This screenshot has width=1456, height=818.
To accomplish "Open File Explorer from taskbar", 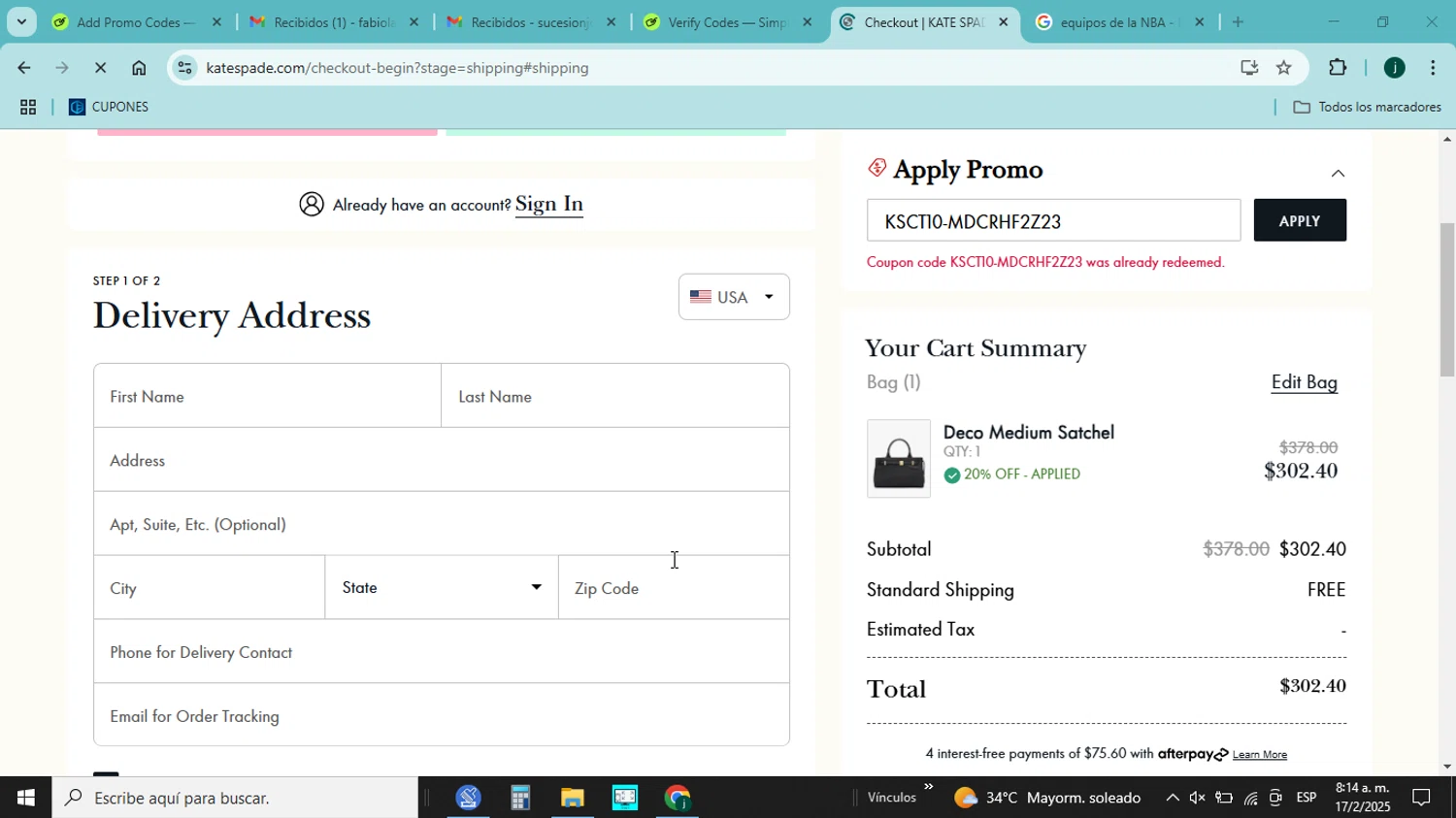I will 572,798.
